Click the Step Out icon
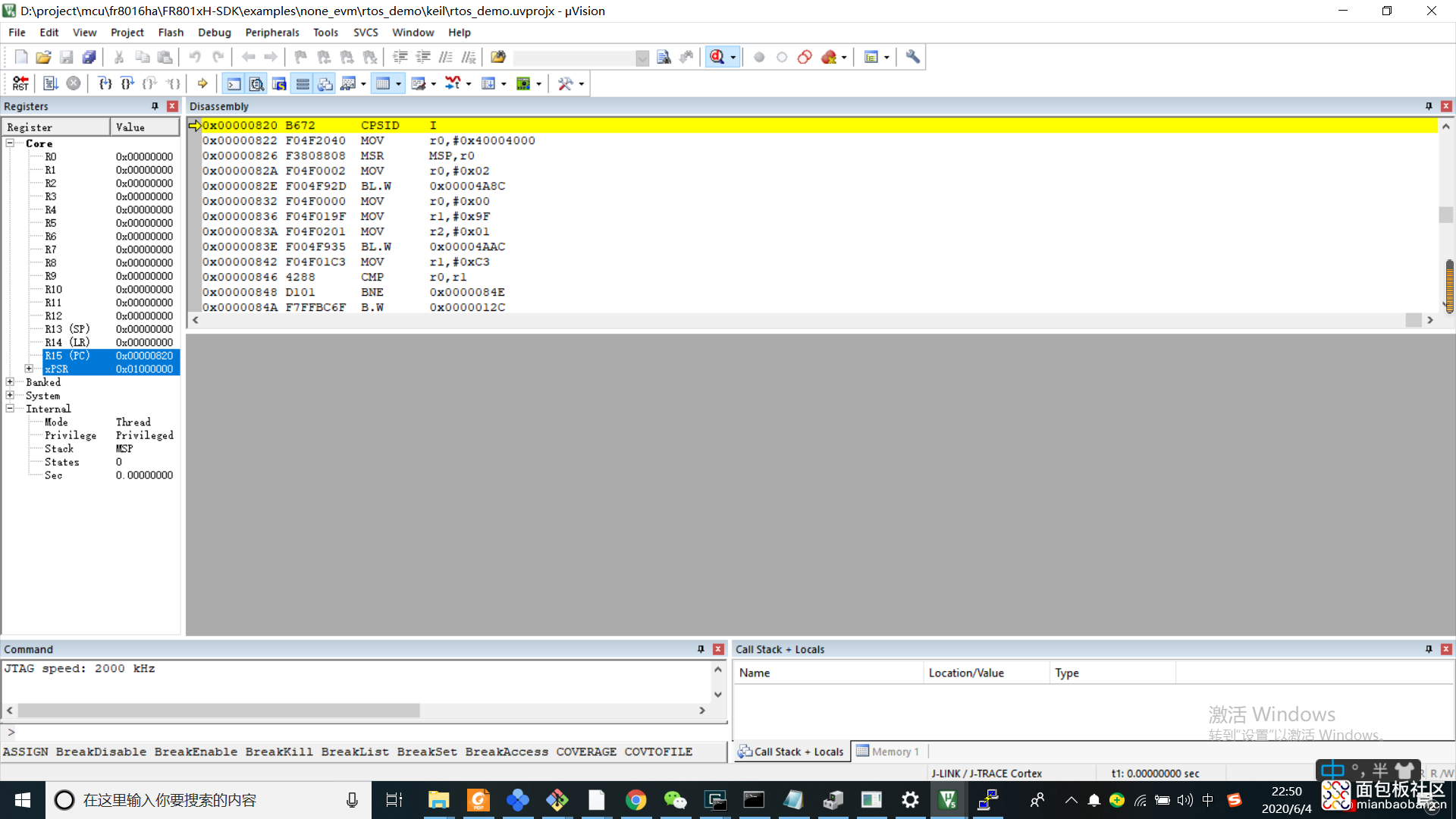The image size is (1456, 819). click(x=150, y=83)
